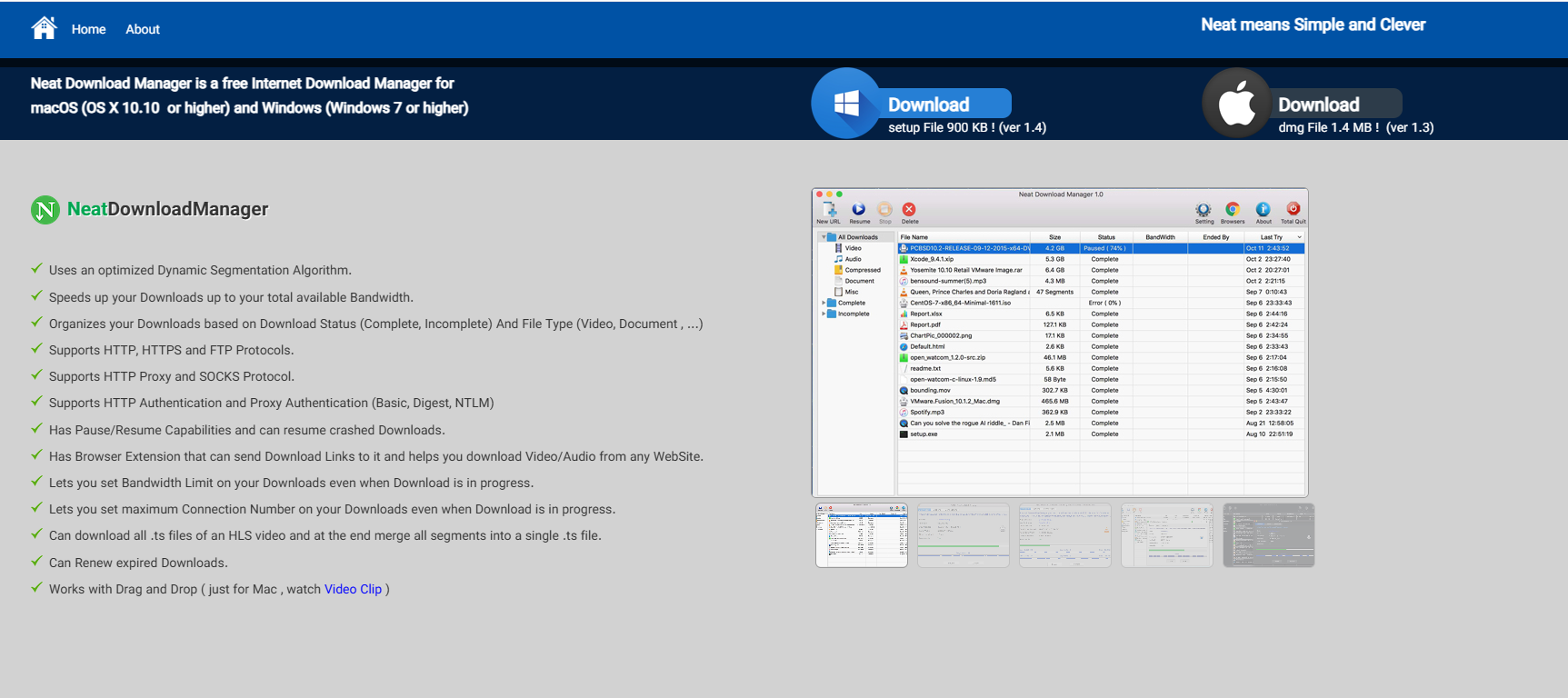Click New URL icon in app screenshot

[829, 210]
